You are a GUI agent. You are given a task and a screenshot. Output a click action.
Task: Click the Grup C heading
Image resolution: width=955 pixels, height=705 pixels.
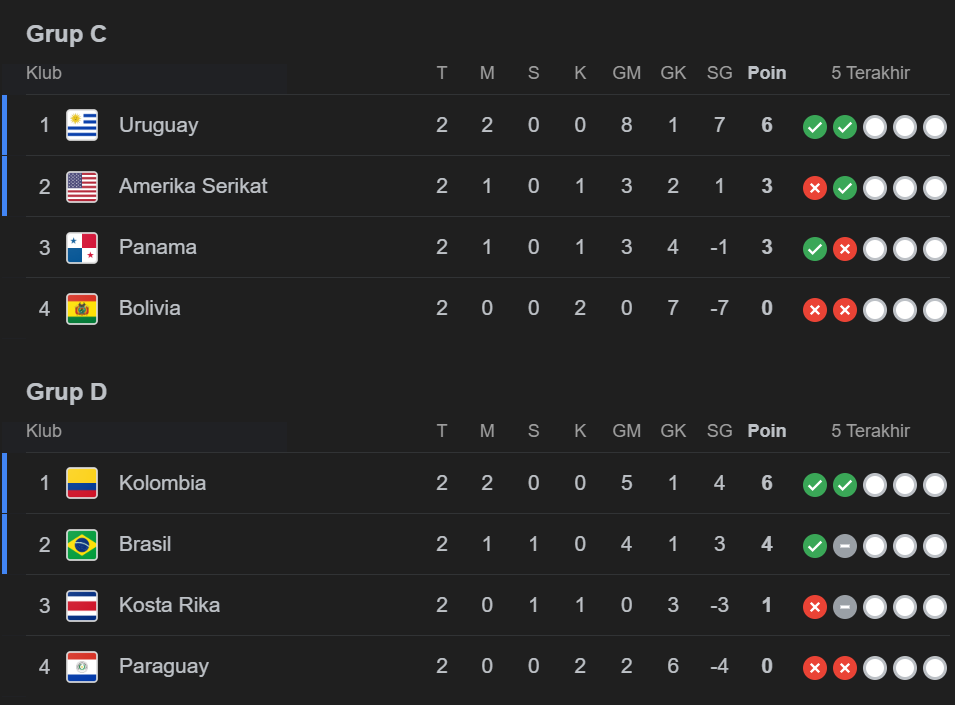click(66, 34)
